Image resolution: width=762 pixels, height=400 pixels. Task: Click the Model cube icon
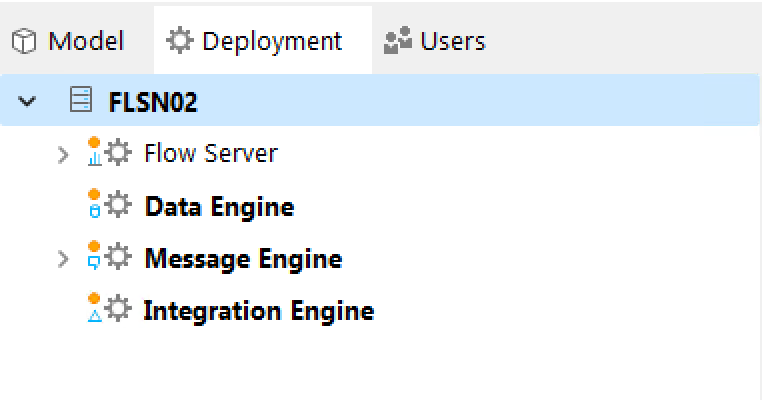point(24,41)
